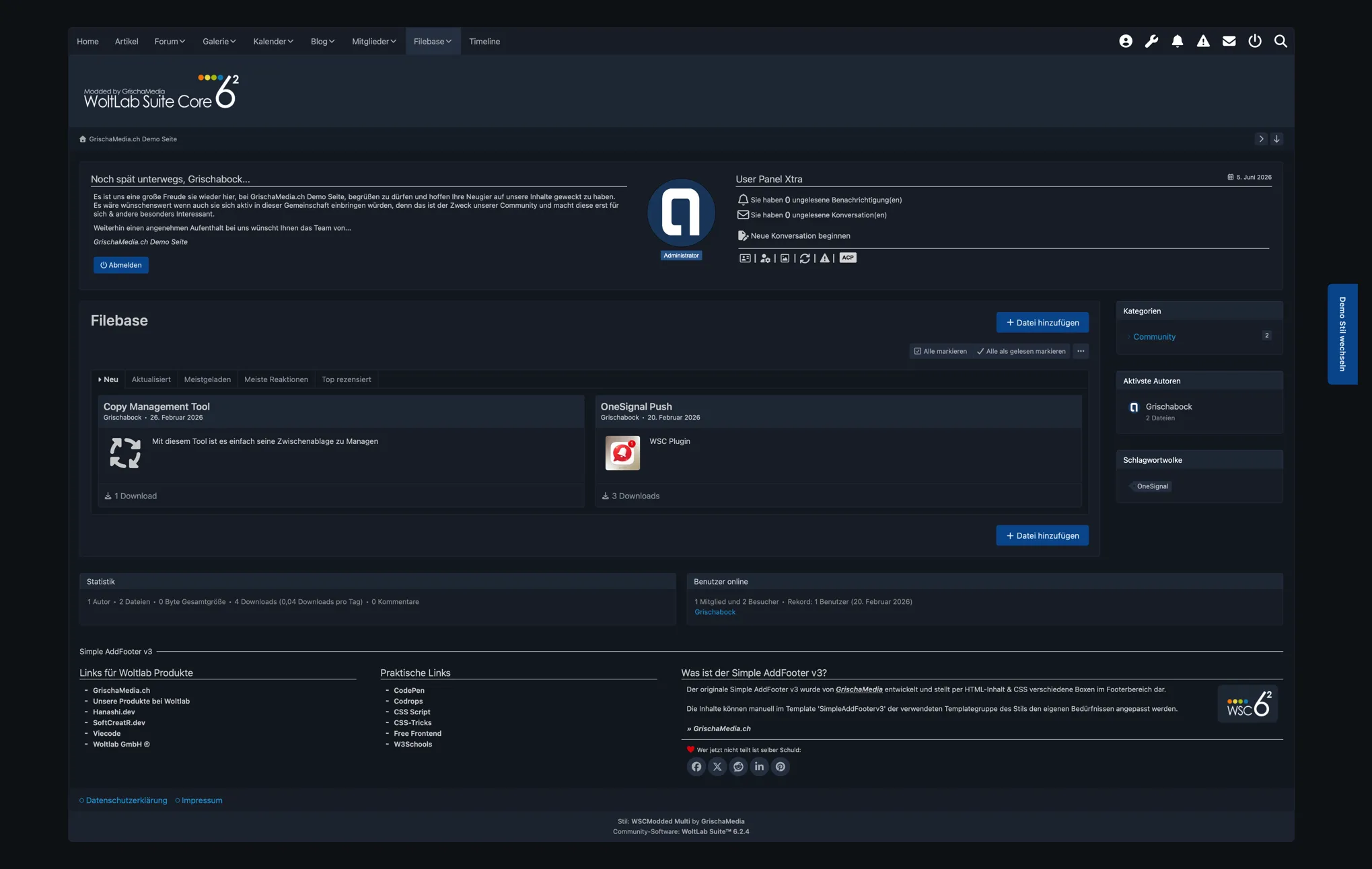This screenshot has height=869, width=1372.
Task: Click the refresh arrows icon in User Panel Xtra
Action: click(x=805, y=258)
